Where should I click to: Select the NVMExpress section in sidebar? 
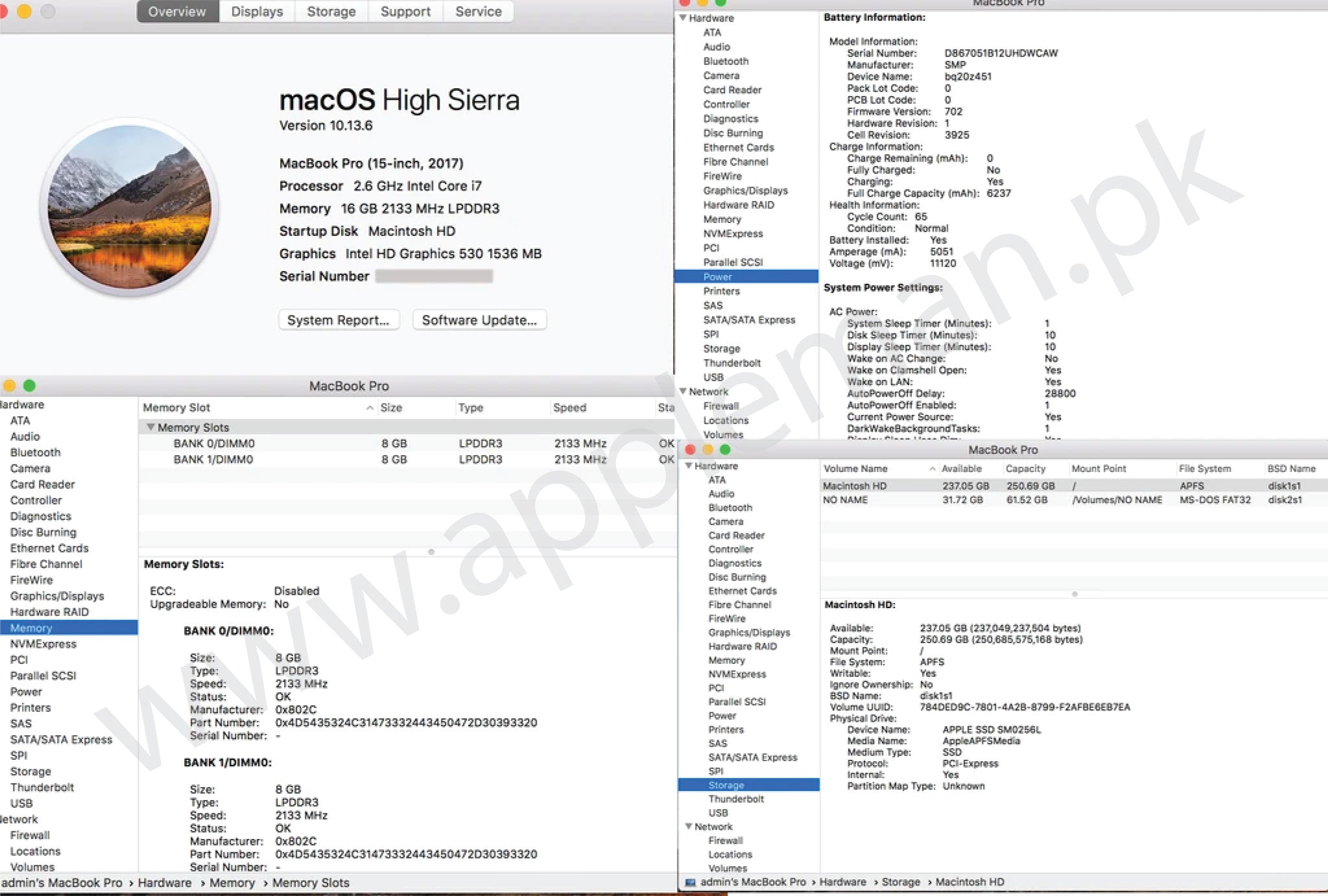[42, 644]
